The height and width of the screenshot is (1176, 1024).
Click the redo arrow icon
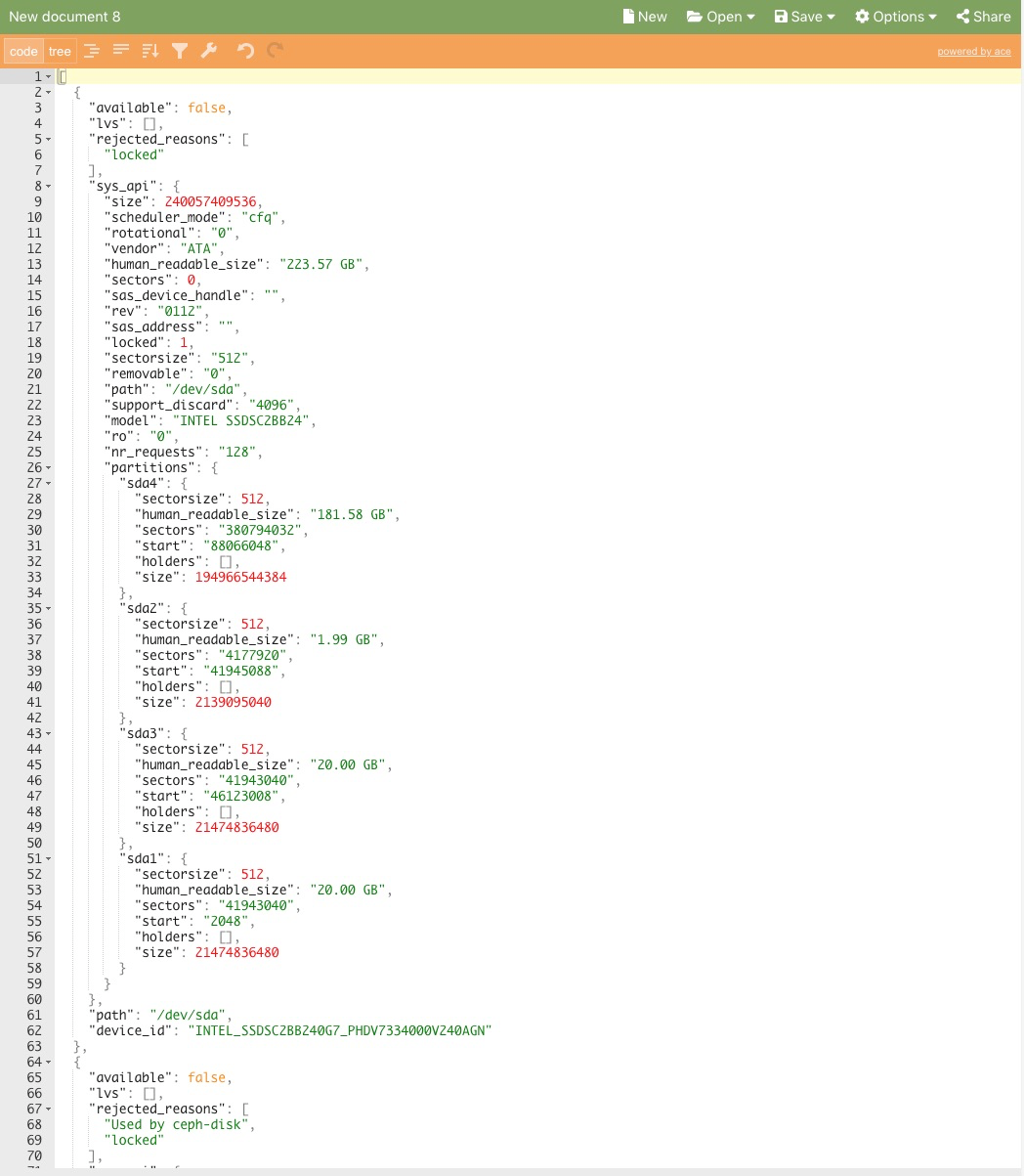coord(276,51)
